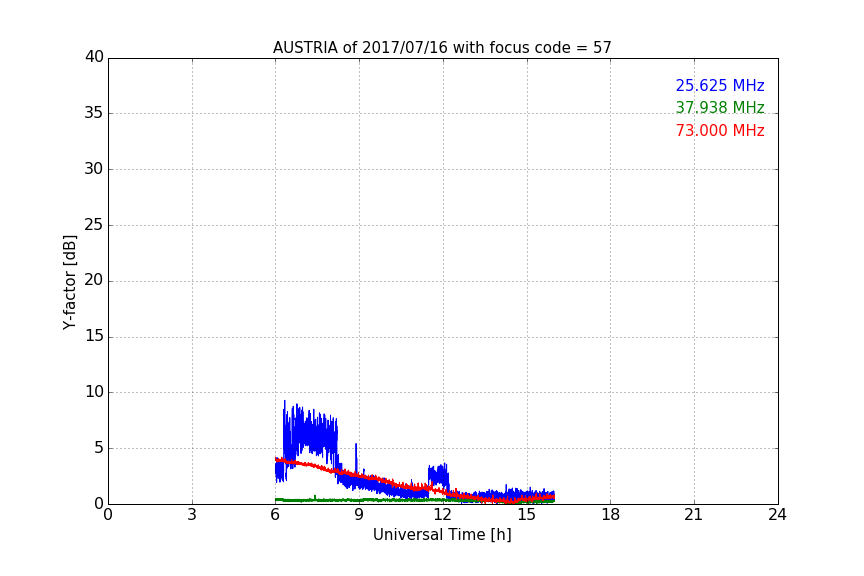Click the y-axis tick value 35
Viewport: 864px width, 576px height.
94,113
